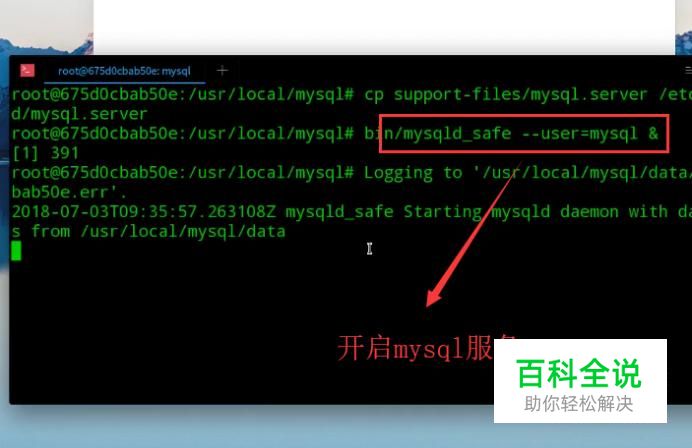This screenshot has width=692, height=448.
Task: Click the red annotation arrow
Action: click(472, 236)
